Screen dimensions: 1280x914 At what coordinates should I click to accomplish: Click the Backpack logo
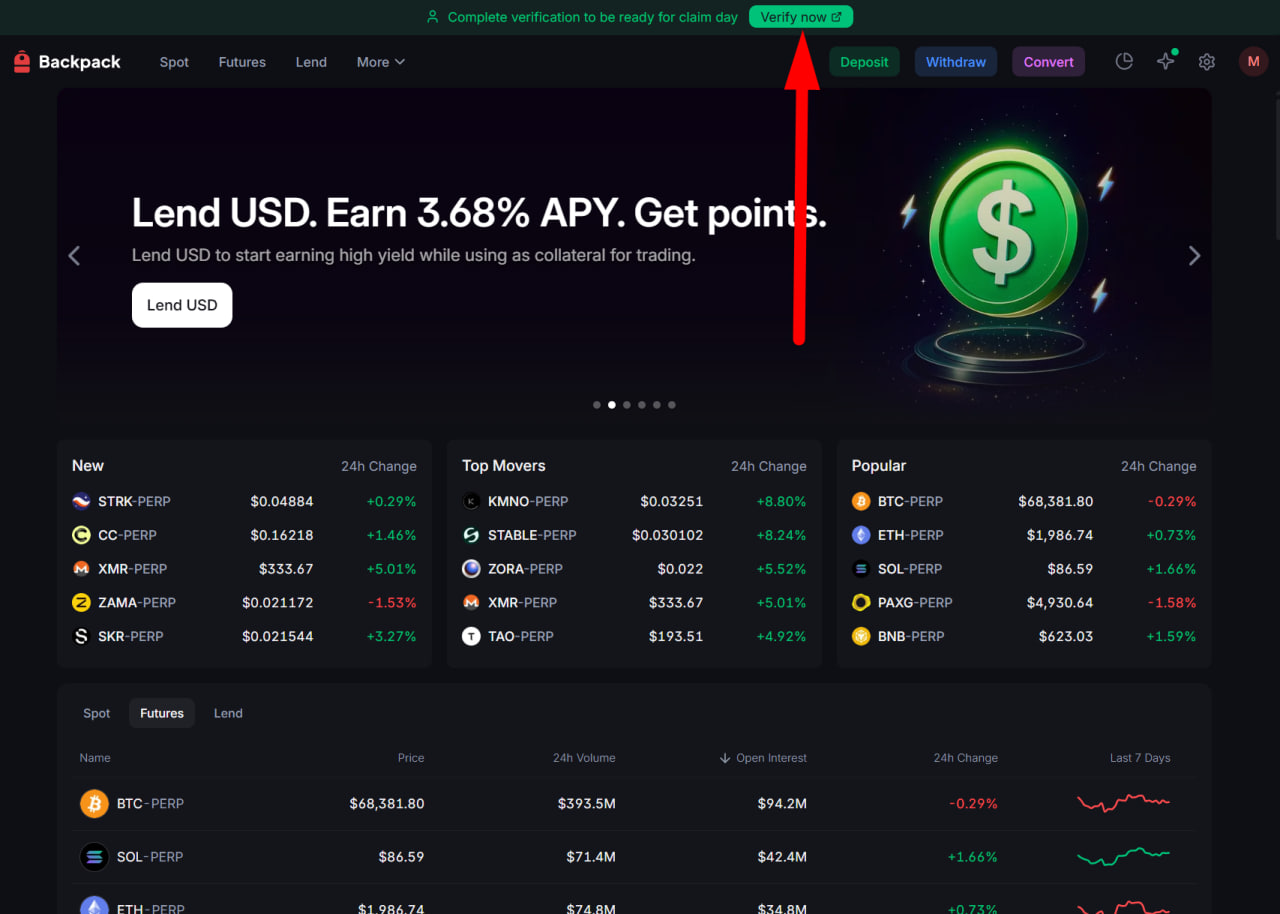(67, 62)
